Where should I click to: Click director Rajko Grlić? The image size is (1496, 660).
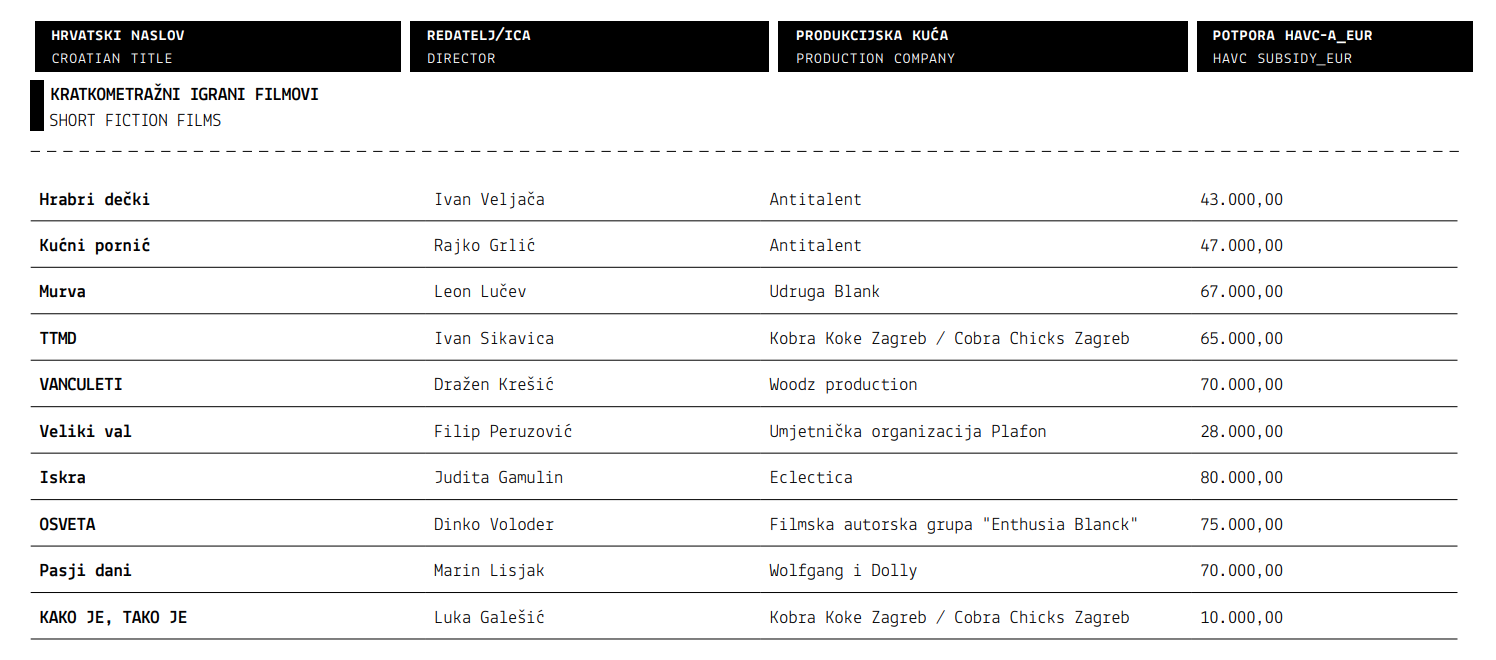coord(485,245)
